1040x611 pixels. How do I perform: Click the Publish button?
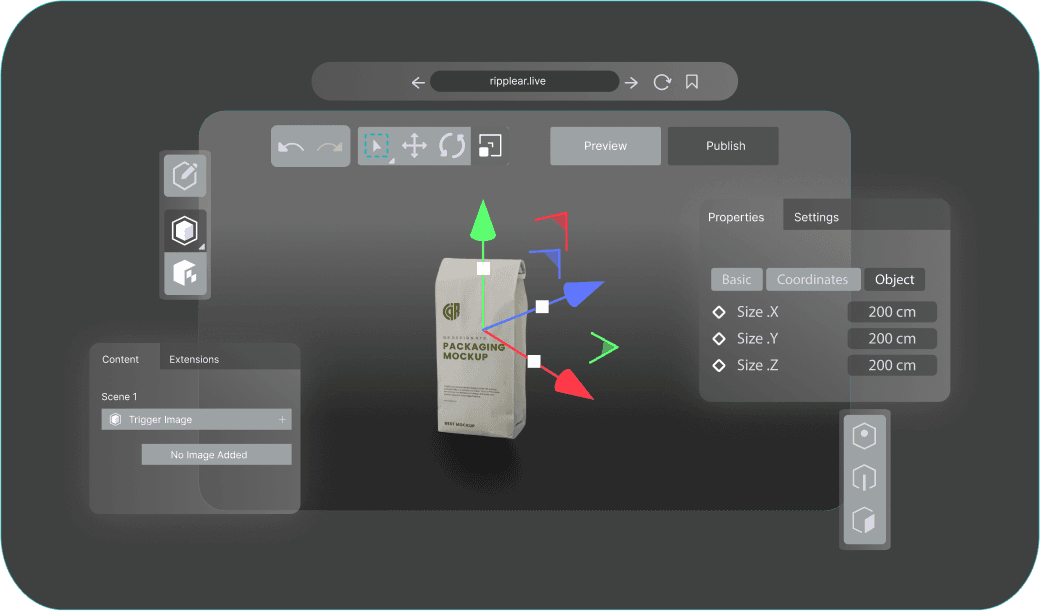click(x=725, y=146)
